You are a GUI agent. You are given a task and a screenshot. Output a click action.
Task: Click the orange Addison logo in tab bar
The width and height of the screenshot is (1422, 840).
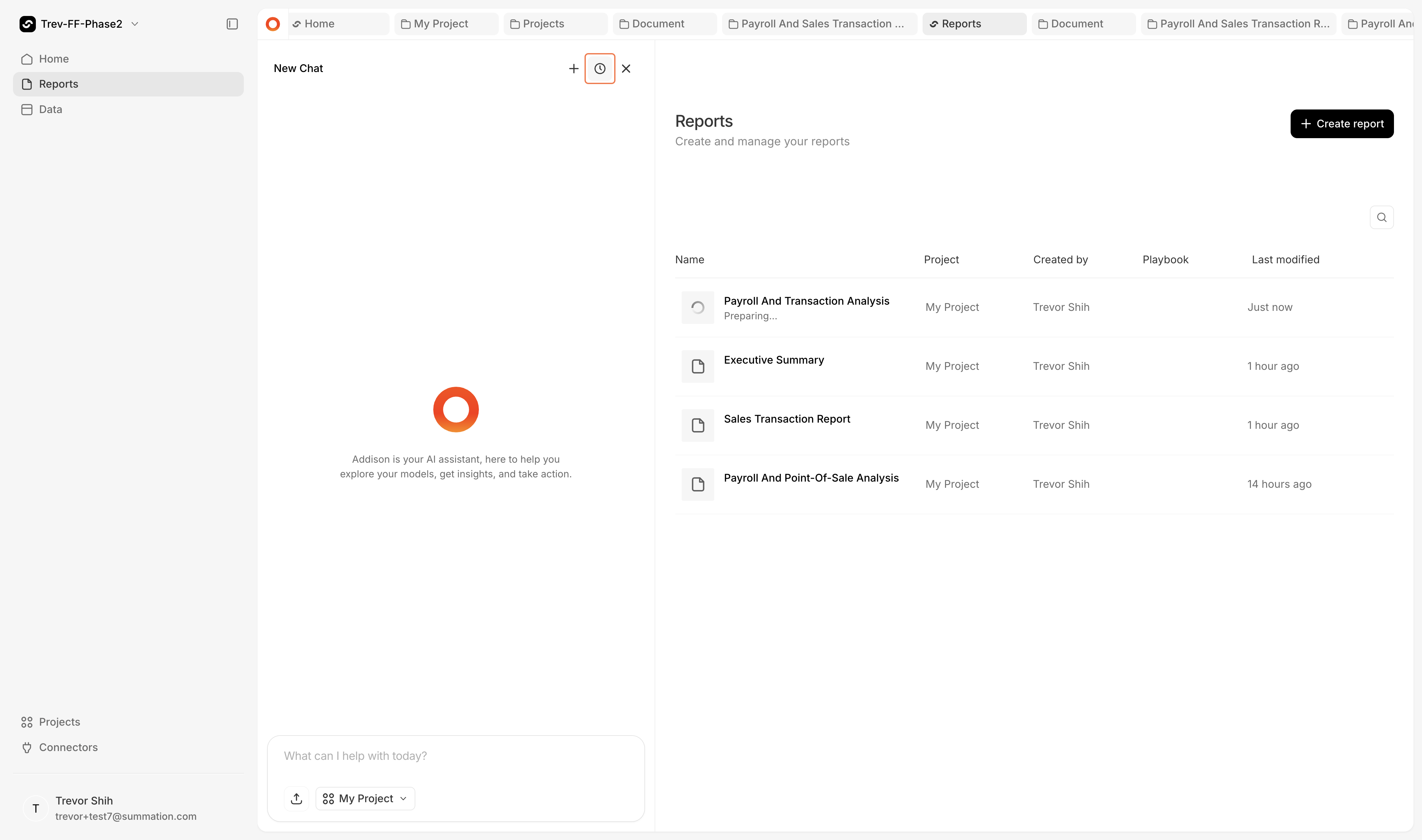click(273, 24)
